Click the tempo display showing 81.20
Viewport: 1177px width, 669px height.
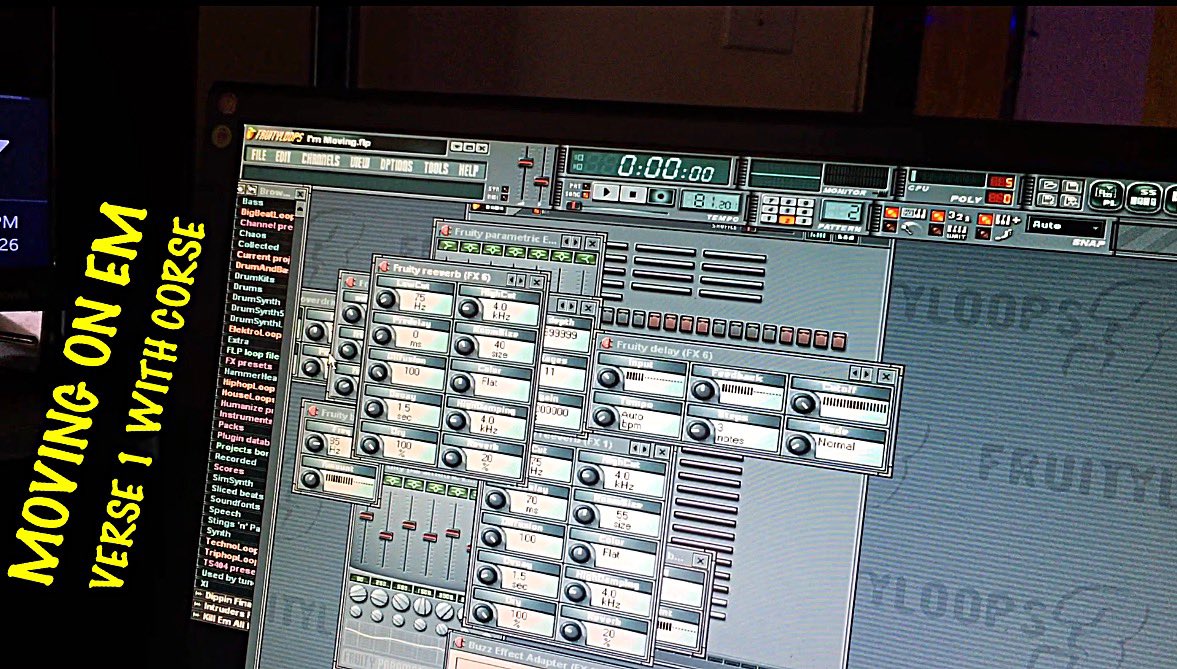click(709, 202)
